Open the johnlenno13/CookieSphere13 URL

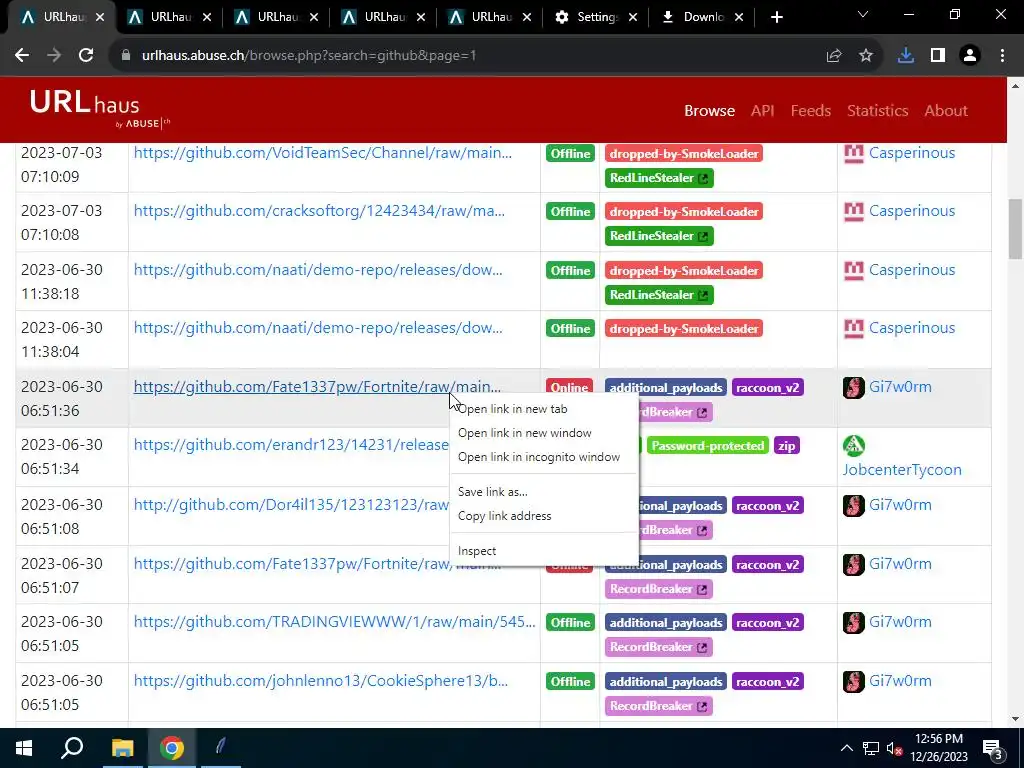tap(321, 680)
